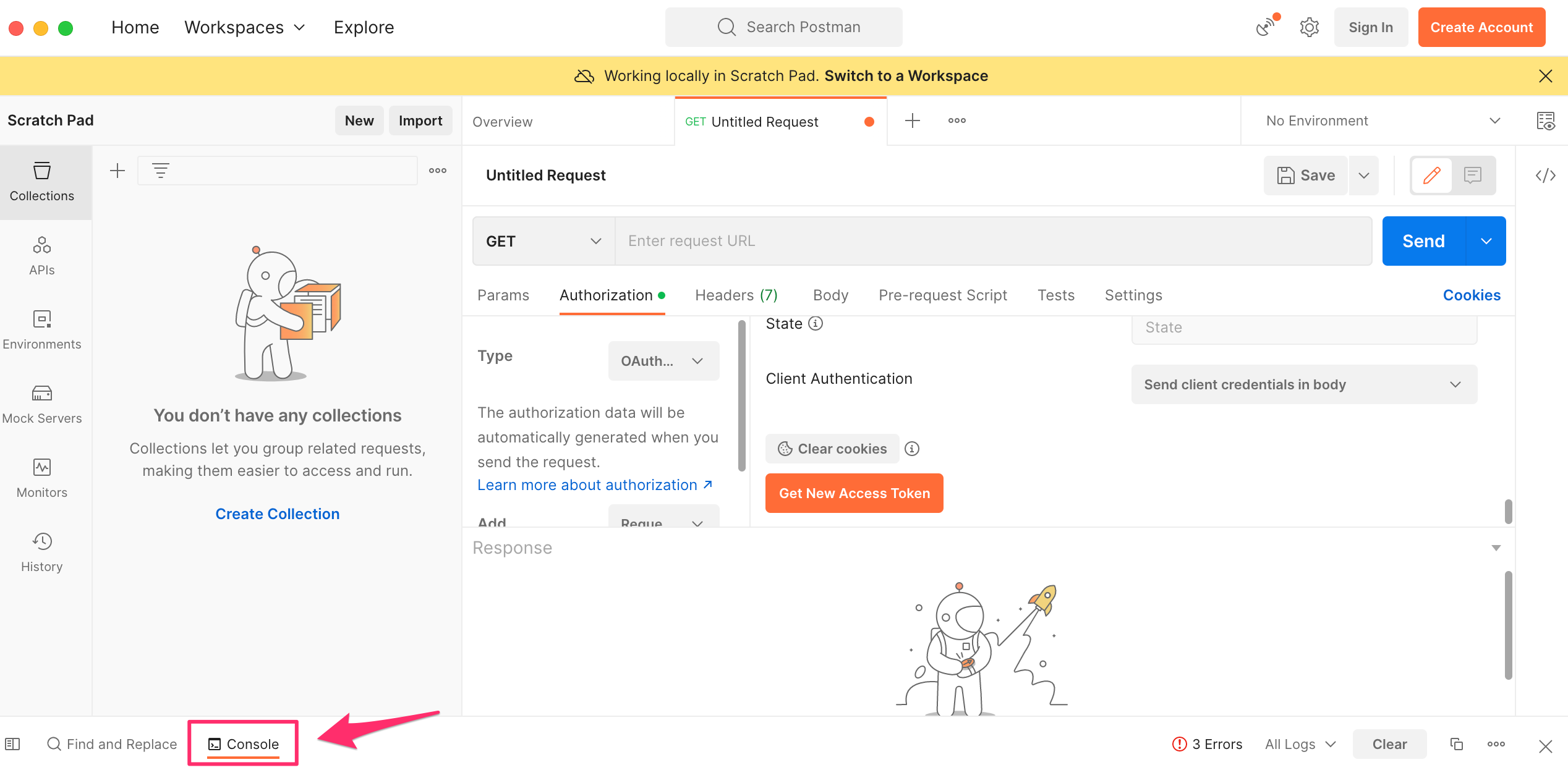
Task: Click the Import button
Action: (420, 121)
